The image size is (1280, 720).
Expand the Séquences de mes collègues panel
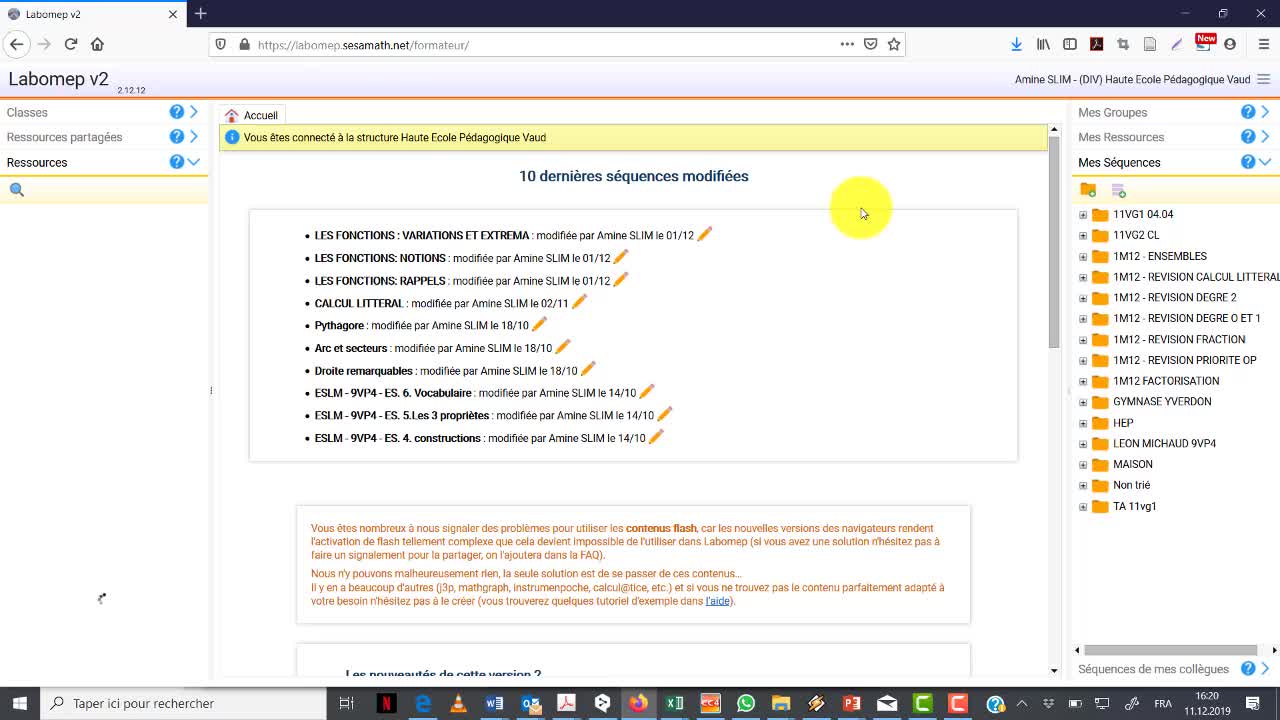[1265, 669]
